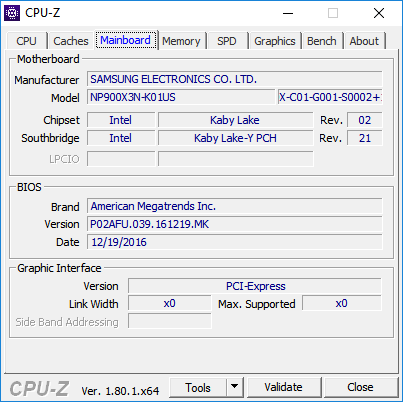Open the SPD tab

click(x=227, y=41)
